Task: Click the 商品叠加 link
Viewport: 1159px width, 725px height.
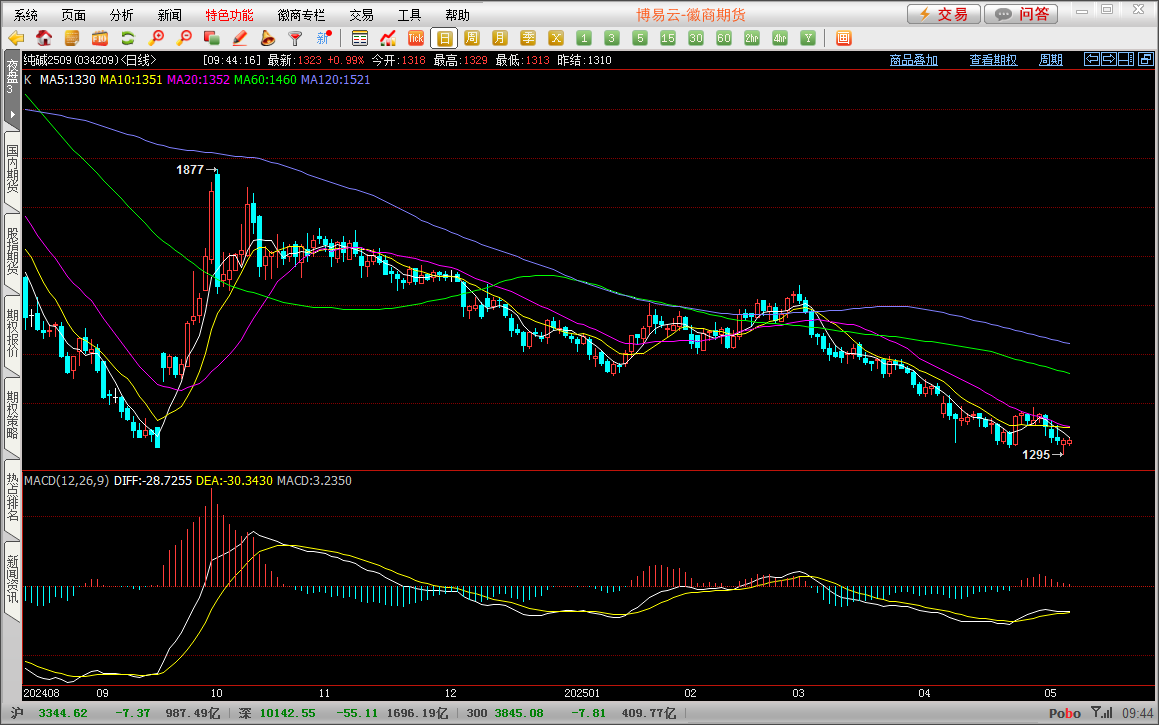Action: pyautogui.click(x=914, y=60)
